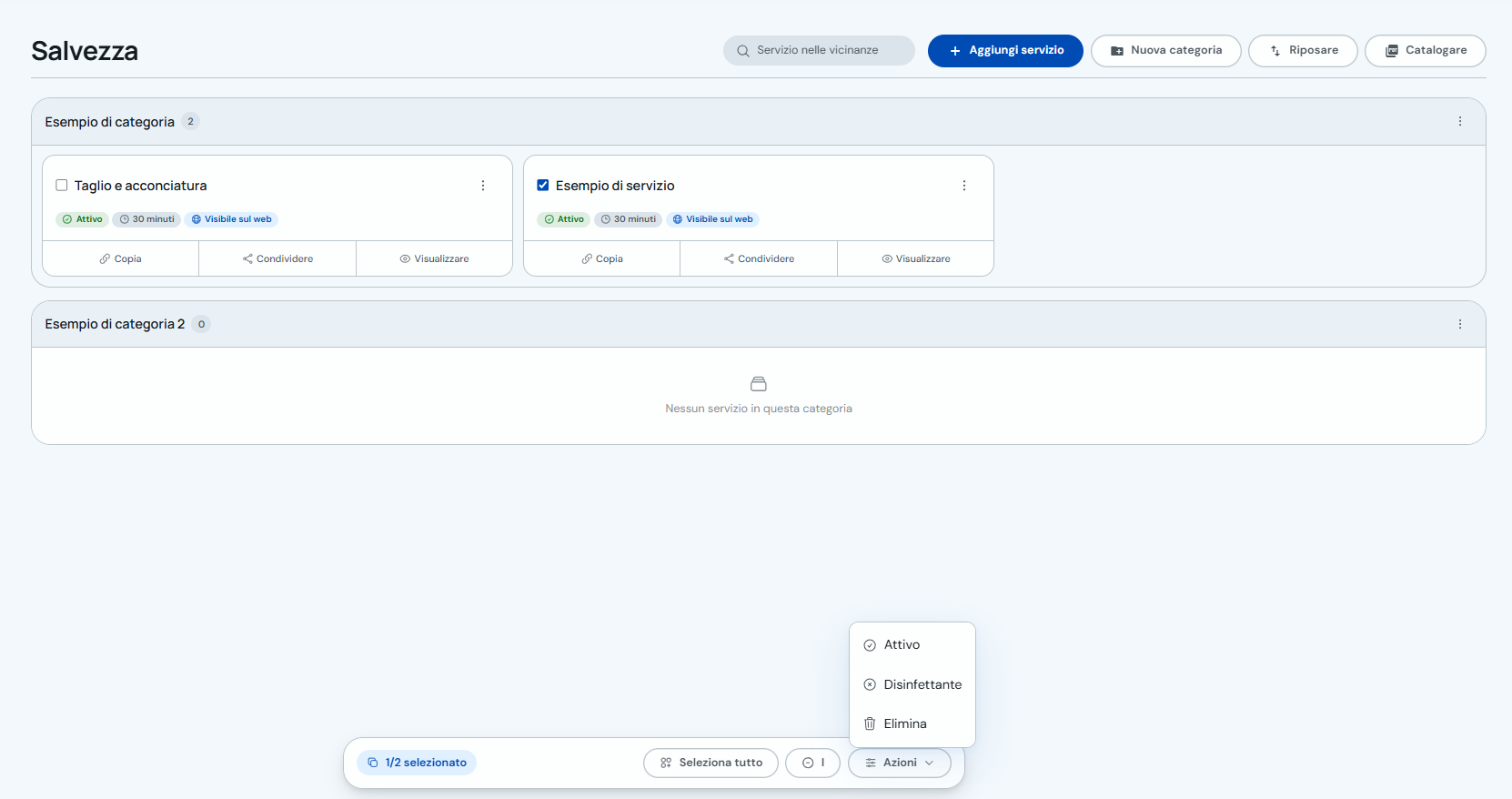1512x799 pixels.
Task: Click Visibile sul web badge on Esempio di servizio
Action: [712, 219]
